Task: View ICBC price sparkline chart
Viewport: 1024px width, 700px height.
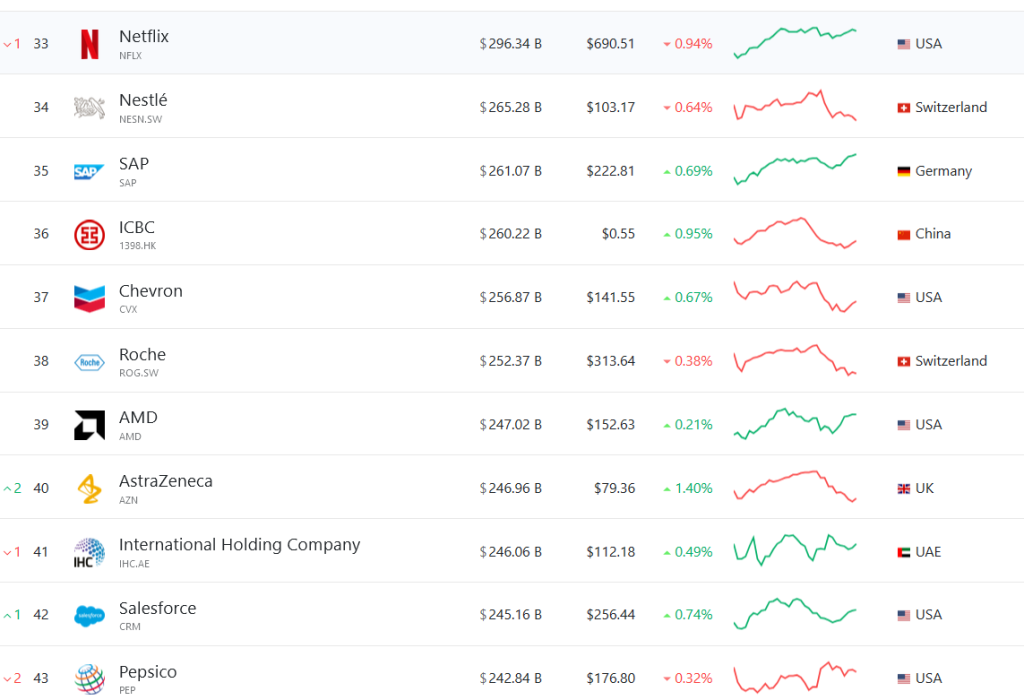Action: 795,233
